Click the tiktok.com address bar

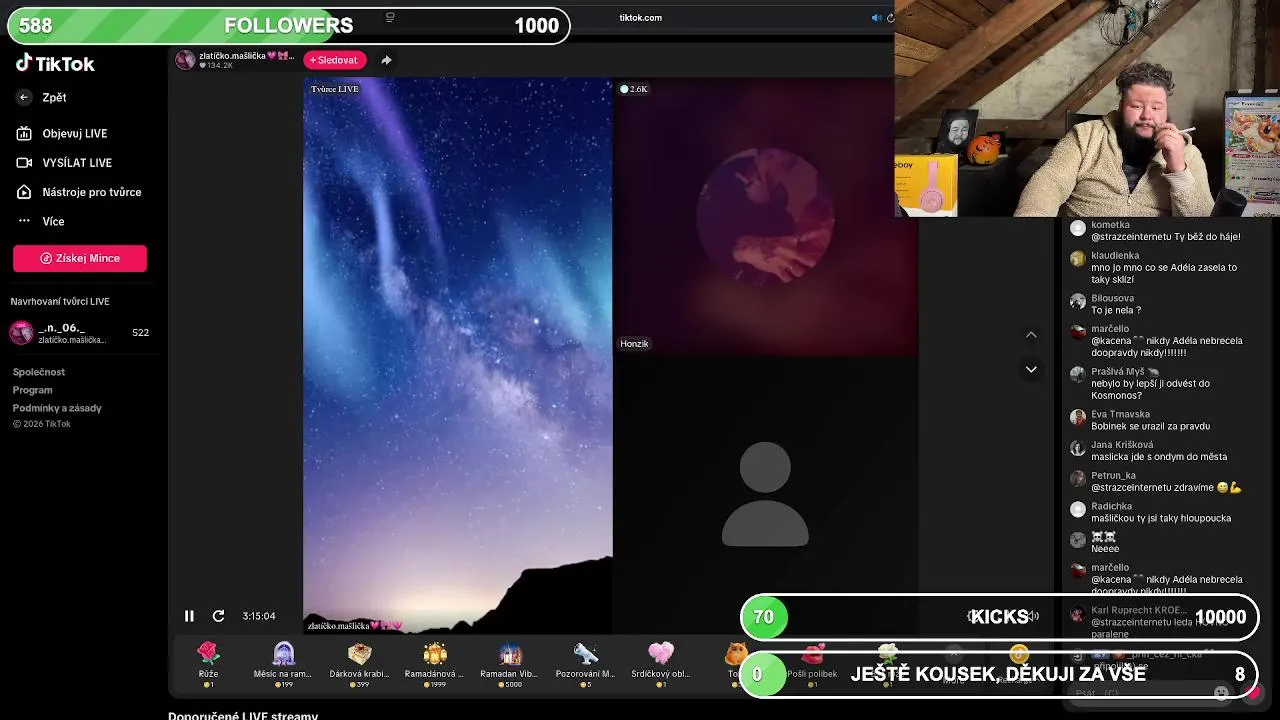coord(640,17)
